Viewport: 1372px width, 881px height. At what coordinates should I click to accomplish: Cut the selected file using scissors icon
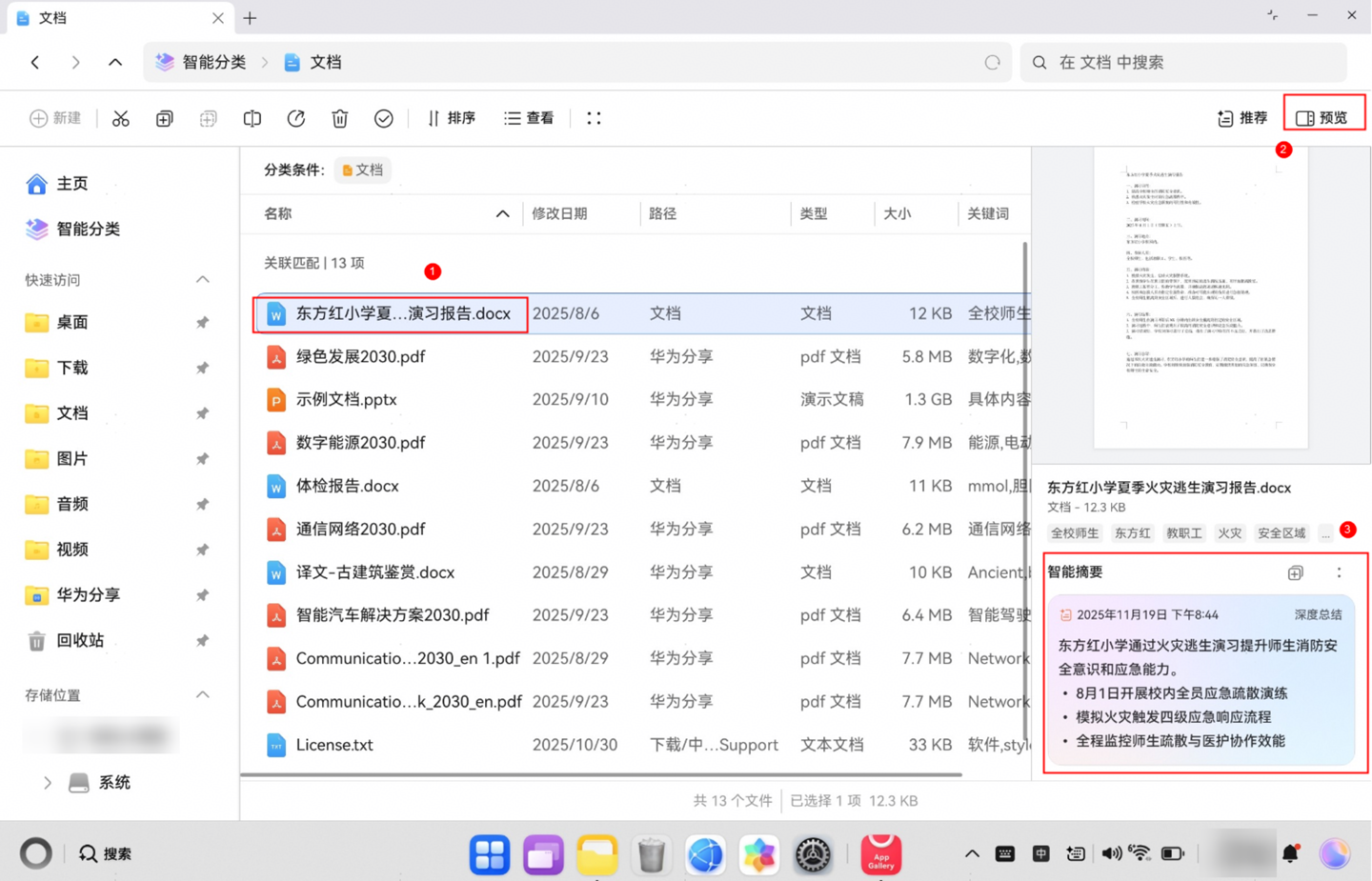point(120,117)
